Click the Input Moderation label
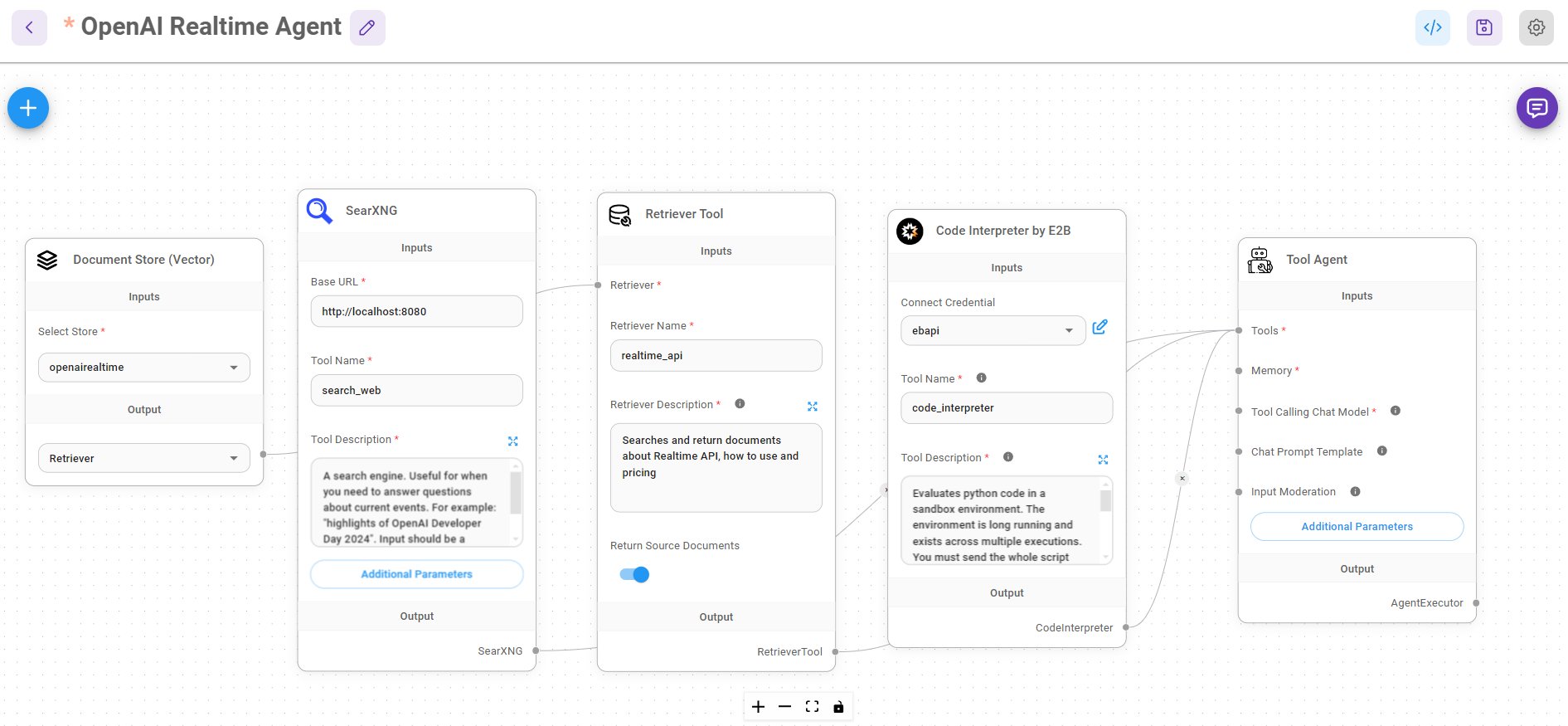 1294,492
